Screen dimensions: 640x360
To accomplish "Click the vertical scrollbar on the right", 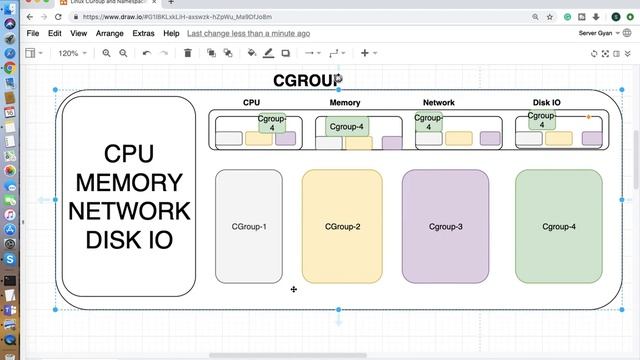I will coord(636,159).
